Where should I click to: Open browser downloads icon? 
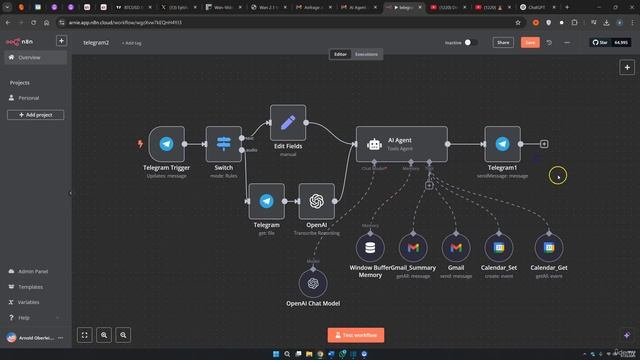pos(606,22)
